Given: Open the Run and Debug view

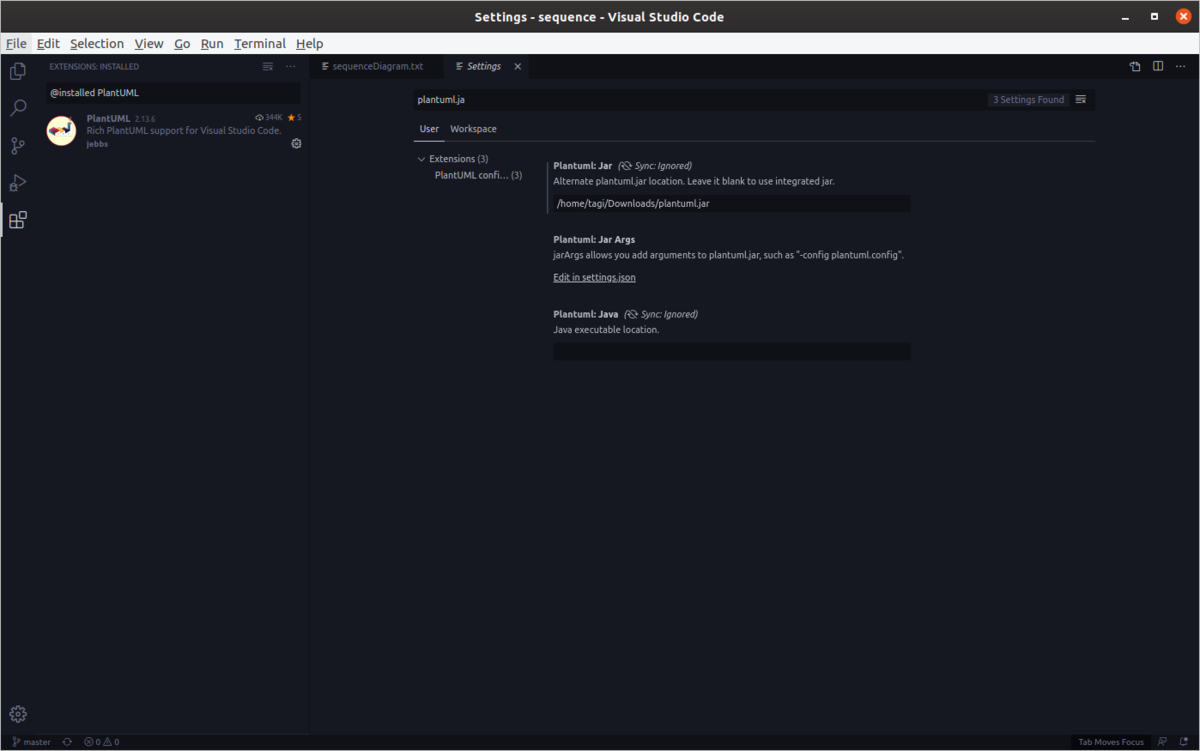Looking at the screenshot, I should (18, 183).
